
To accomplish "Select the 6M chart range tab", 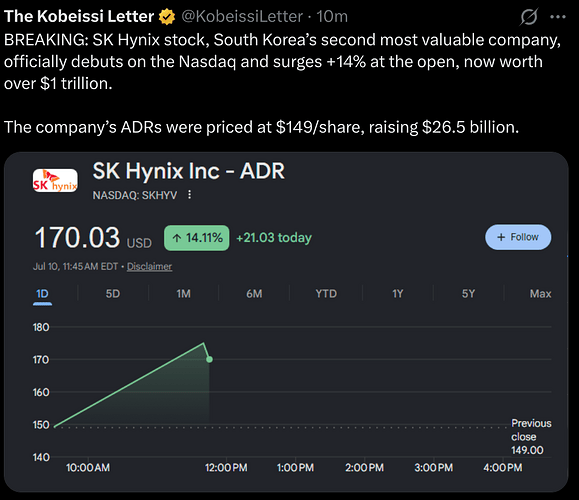I will point(254,294).
